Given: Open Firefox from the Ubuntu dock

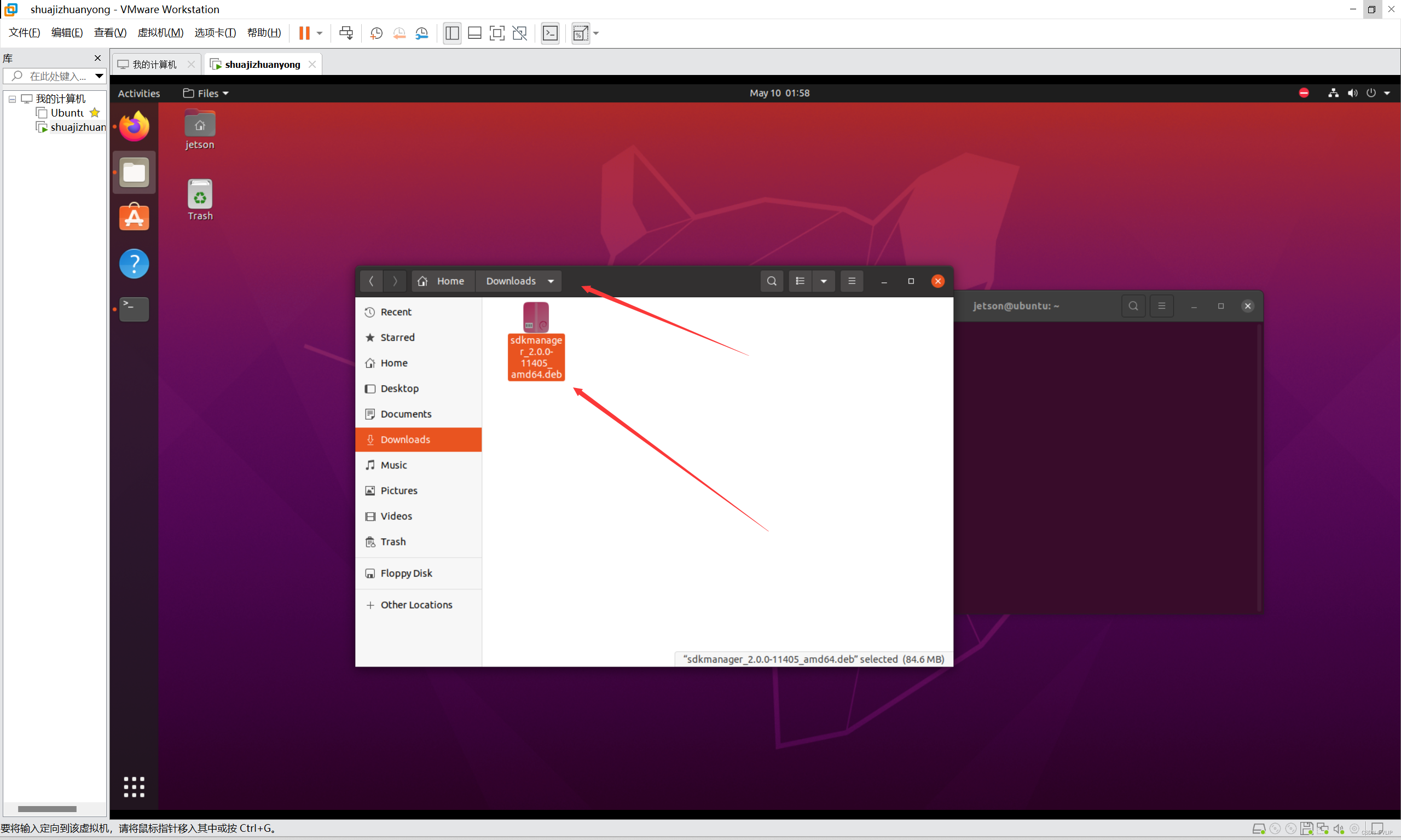Looking at the screenshot, I should (x=134, y=126).
